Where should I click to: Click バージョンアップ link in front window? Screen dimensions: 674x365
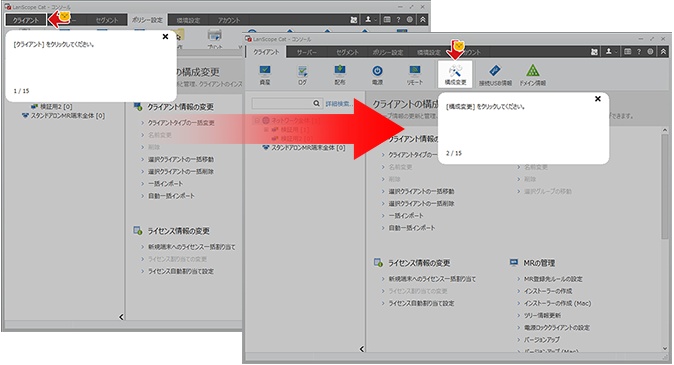click(x=542, y=339)
